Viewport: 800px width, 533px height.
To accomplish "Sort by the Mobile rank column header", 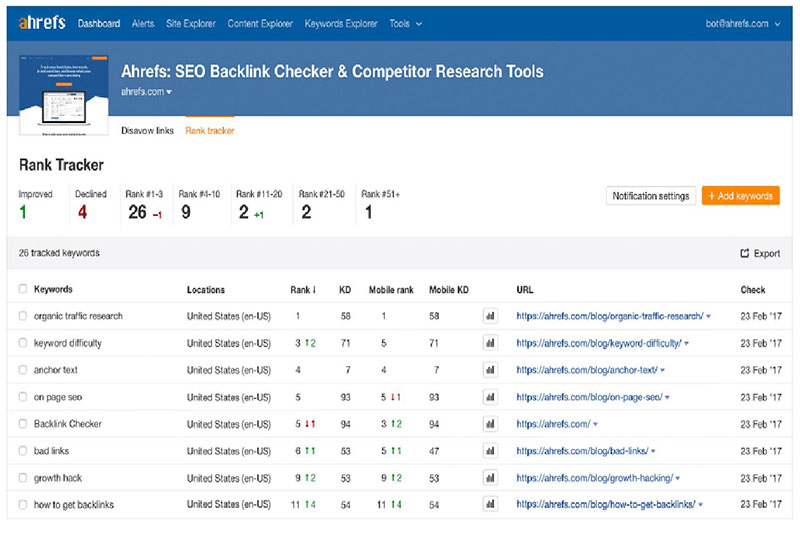I will click(391, 290).
